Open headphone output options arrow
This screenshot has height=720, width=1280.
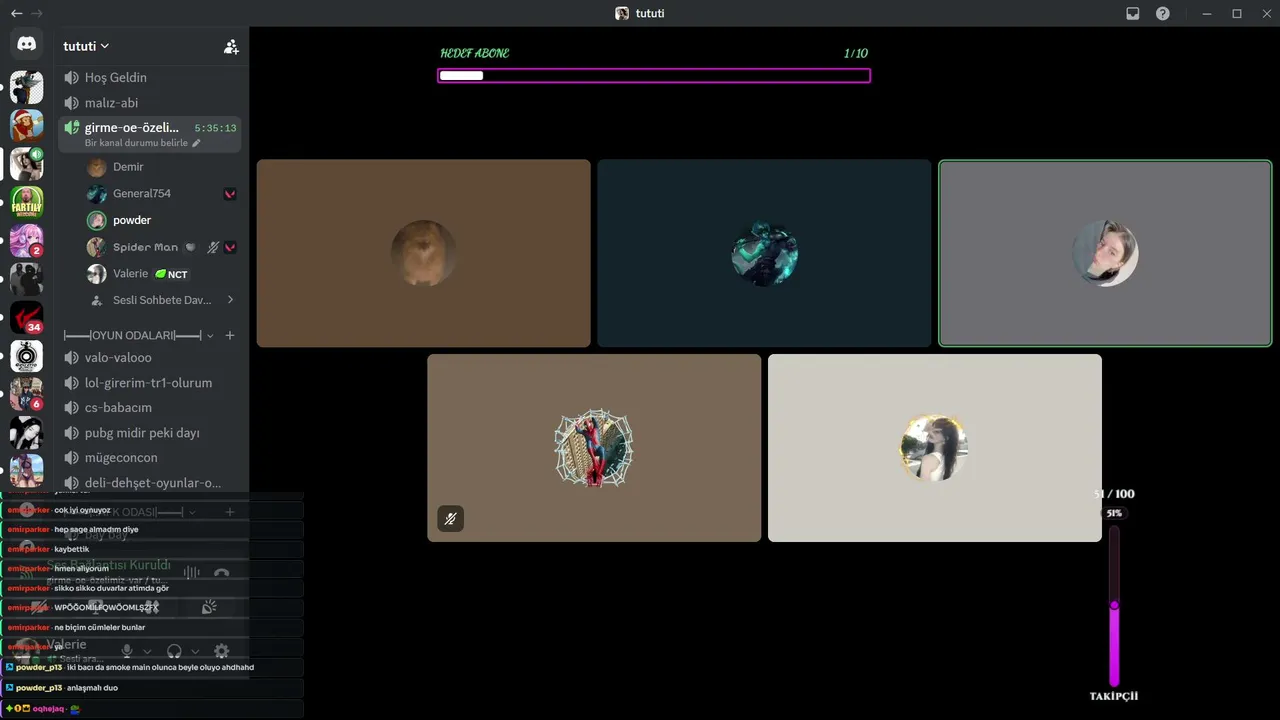pyautogui.click(x=195, y=652)
